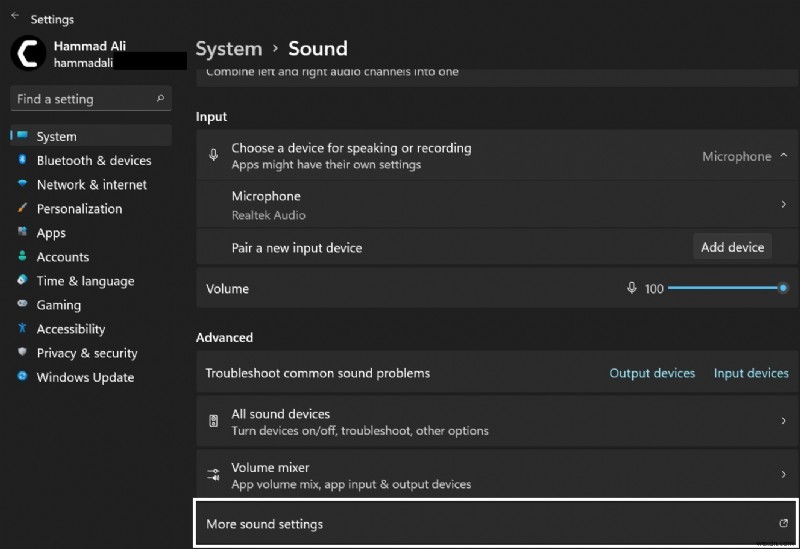Click the Hammad Ali account name
Image resolution: width=800 pixels, height=549 pixels.
point(90,46)
